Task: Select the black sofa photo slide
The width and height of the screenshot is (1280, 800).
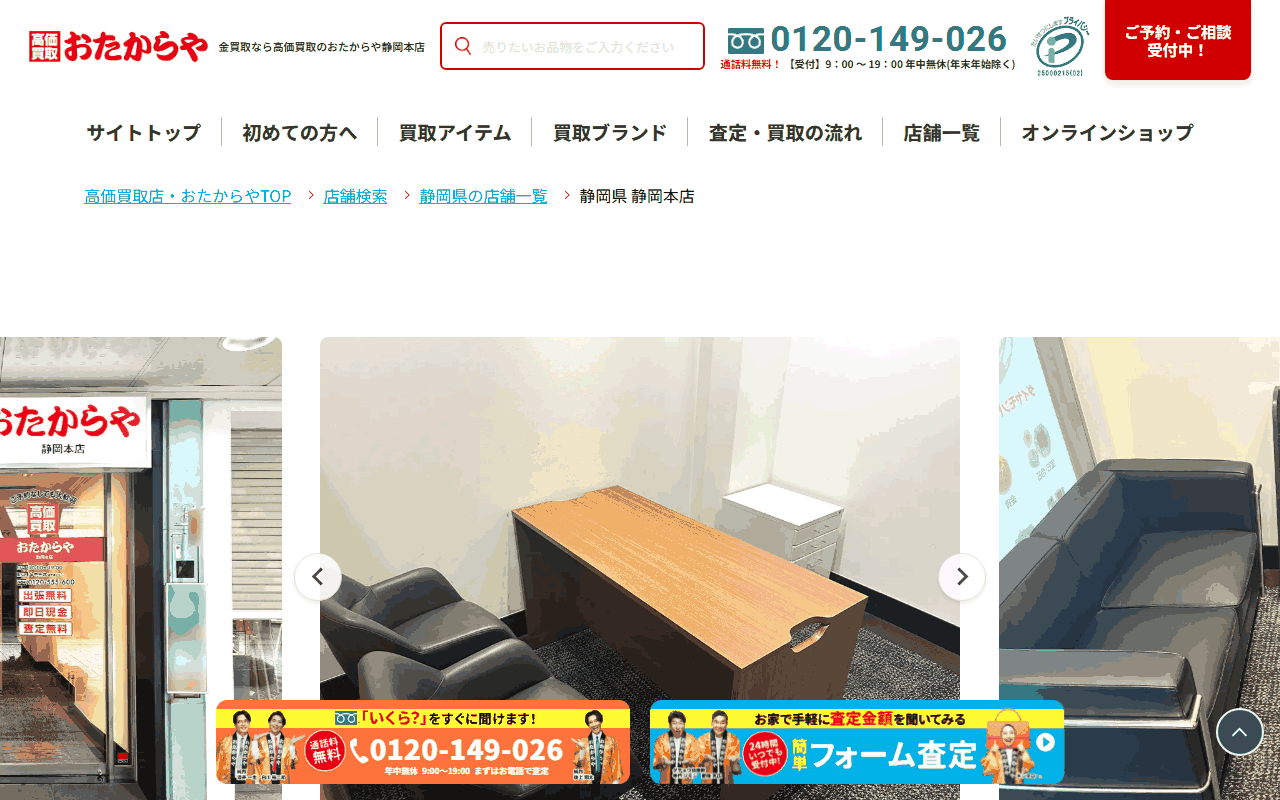Action: [x=1139, y=568]
